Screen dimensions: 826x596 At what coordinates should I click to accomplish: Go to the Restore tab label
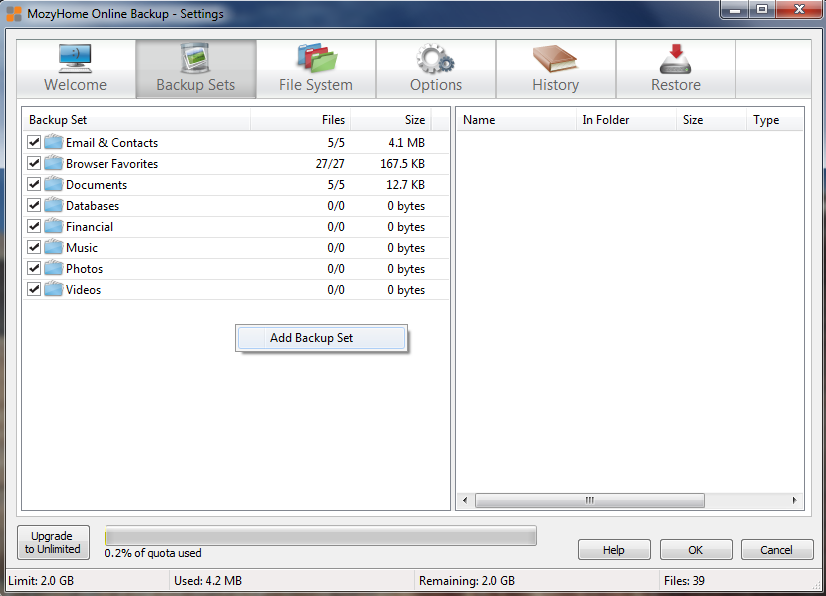pyautogui.click(x=676, y=85)
